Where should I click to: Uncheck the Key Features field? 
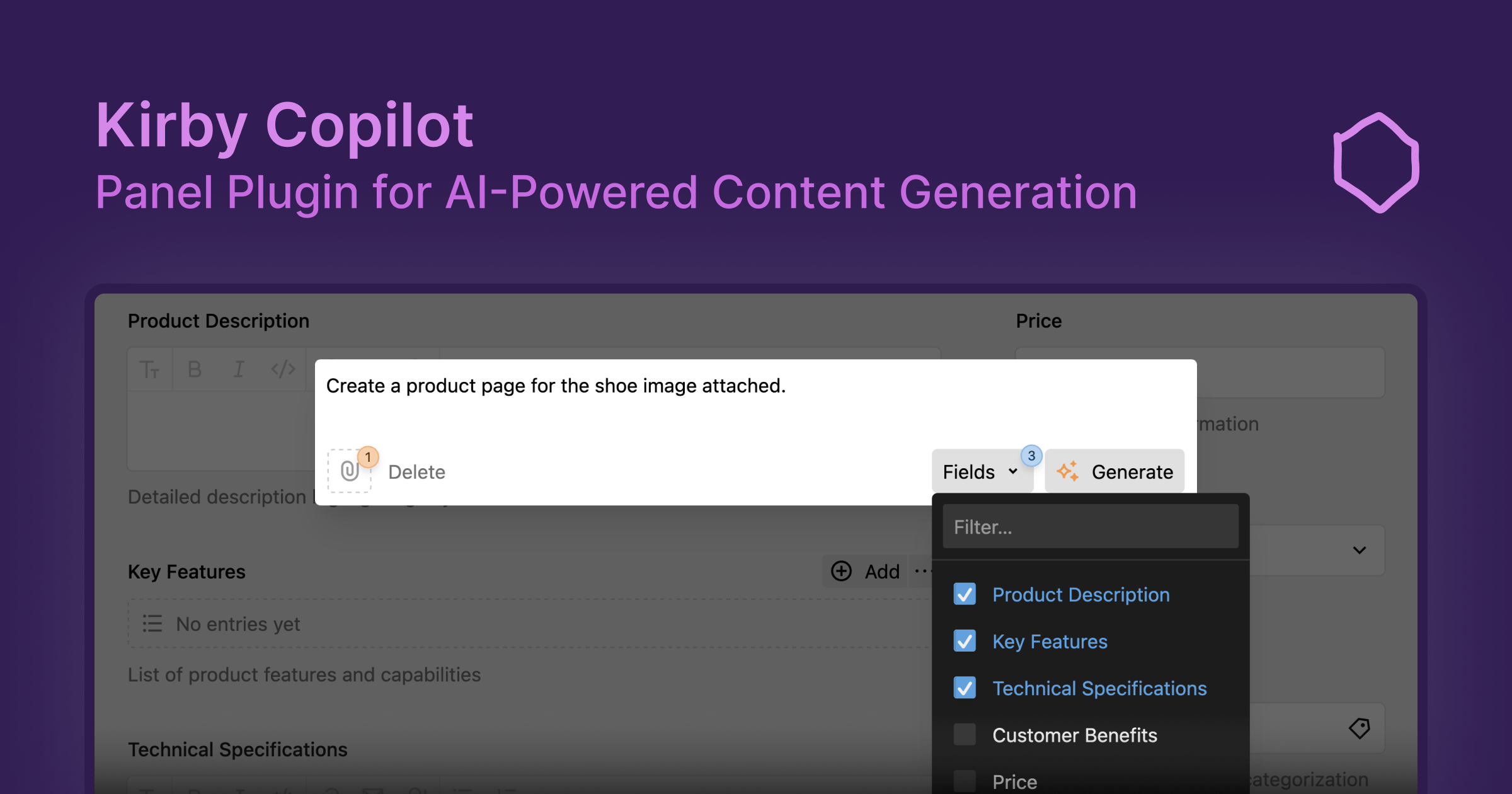(x=965, y=642)
